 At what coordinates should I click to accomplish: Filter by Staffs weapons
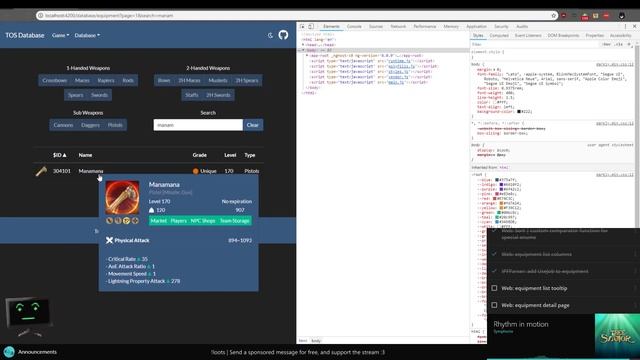point(191,95)
